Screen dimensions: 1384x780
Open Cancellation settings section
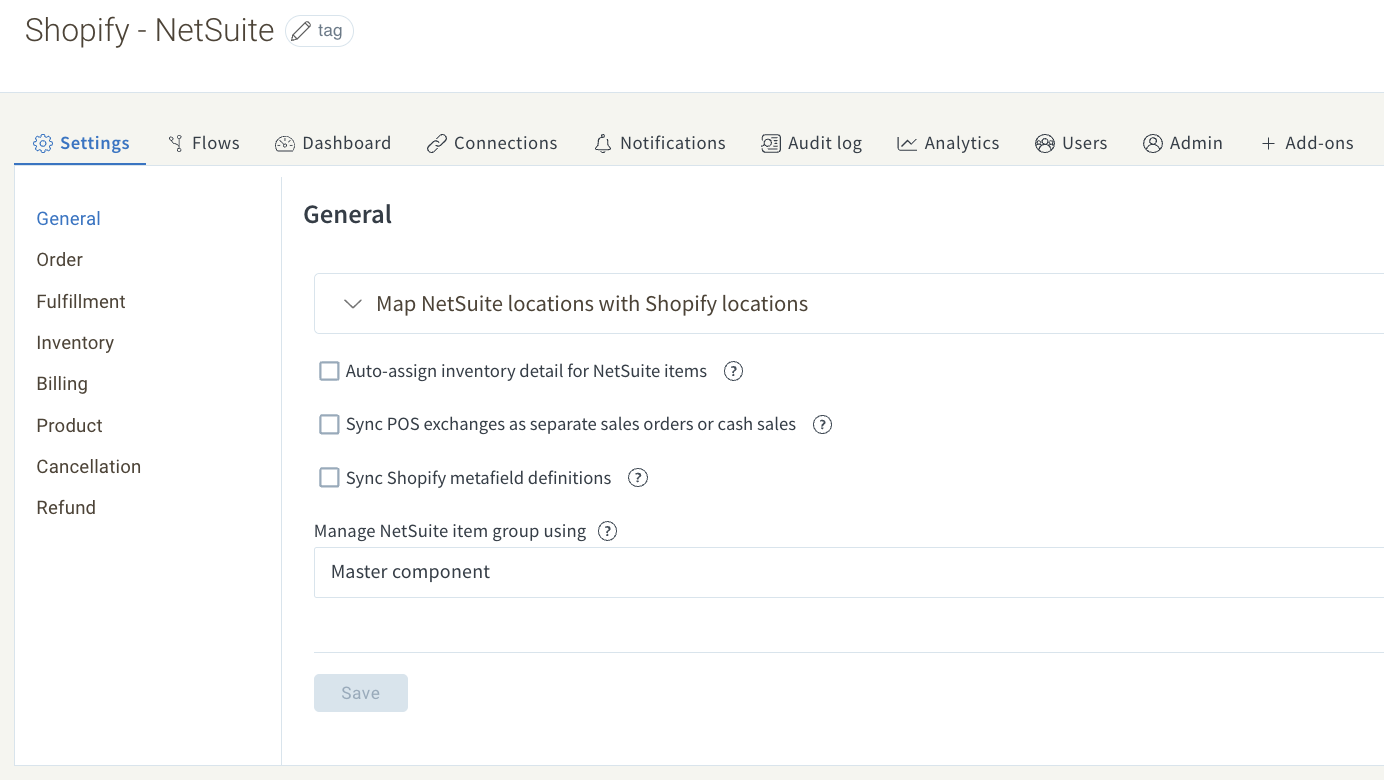[x=89, y=467]
